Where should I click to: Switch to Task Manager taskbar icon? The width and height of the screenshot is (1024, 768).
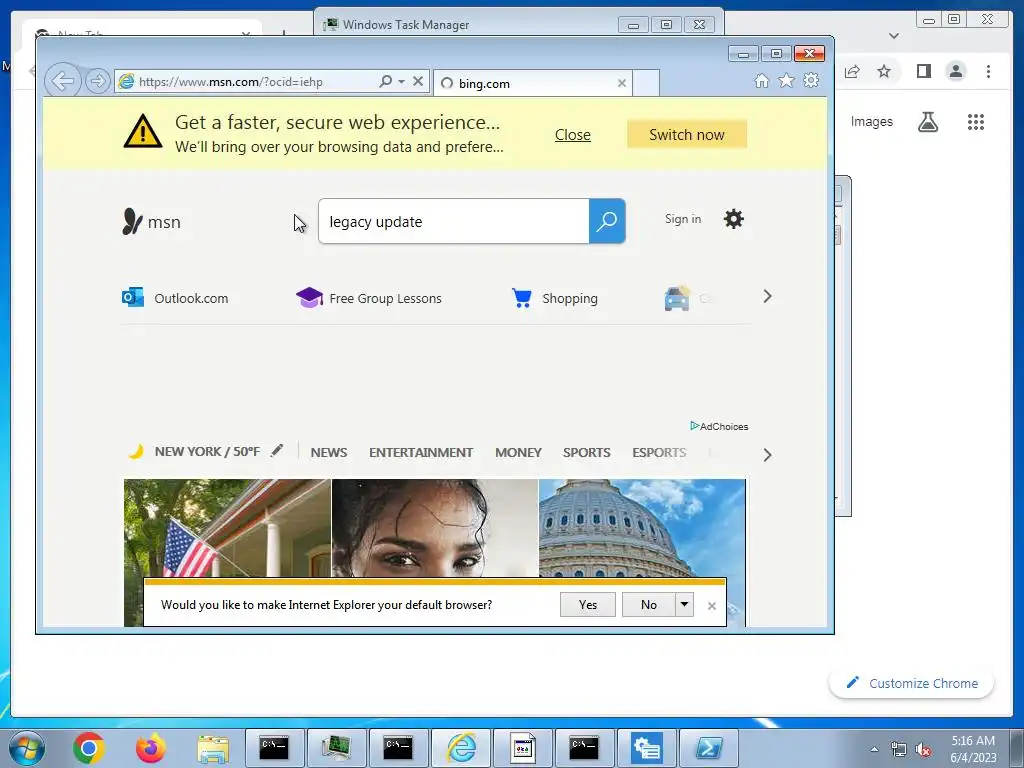336,748
